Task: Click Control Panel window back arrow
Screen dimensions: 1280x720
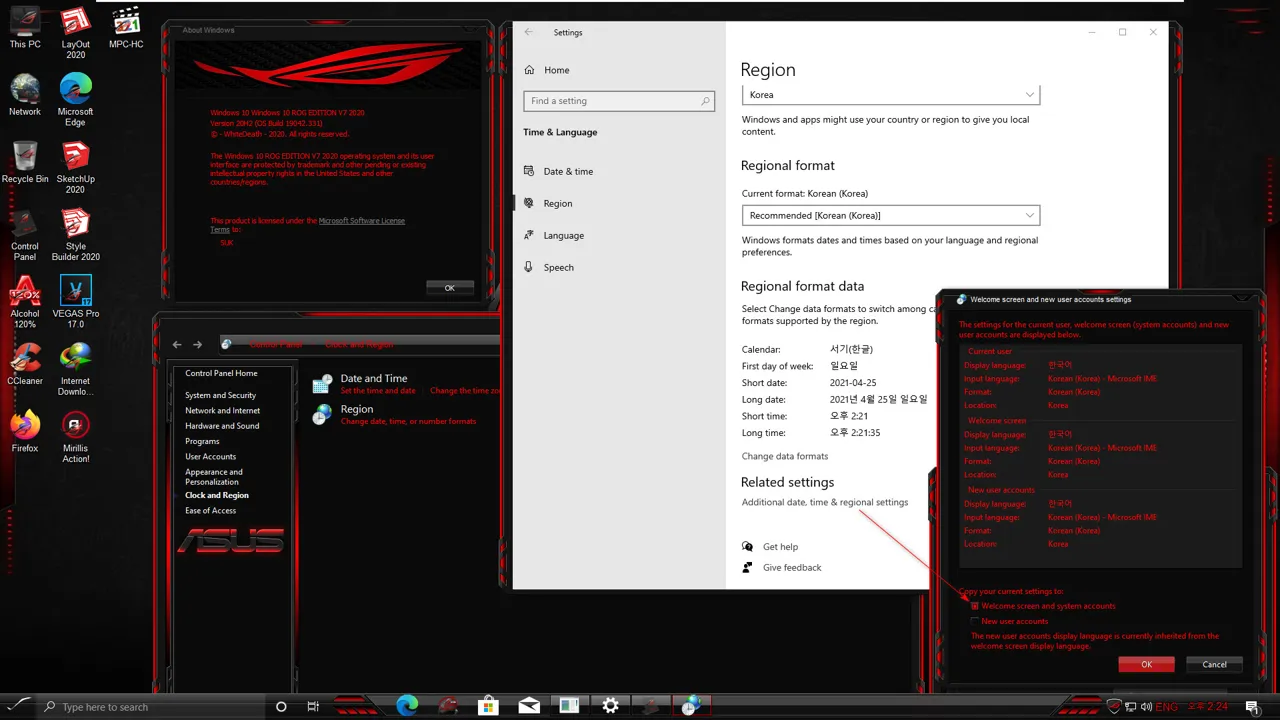Action: pos(177,344)
